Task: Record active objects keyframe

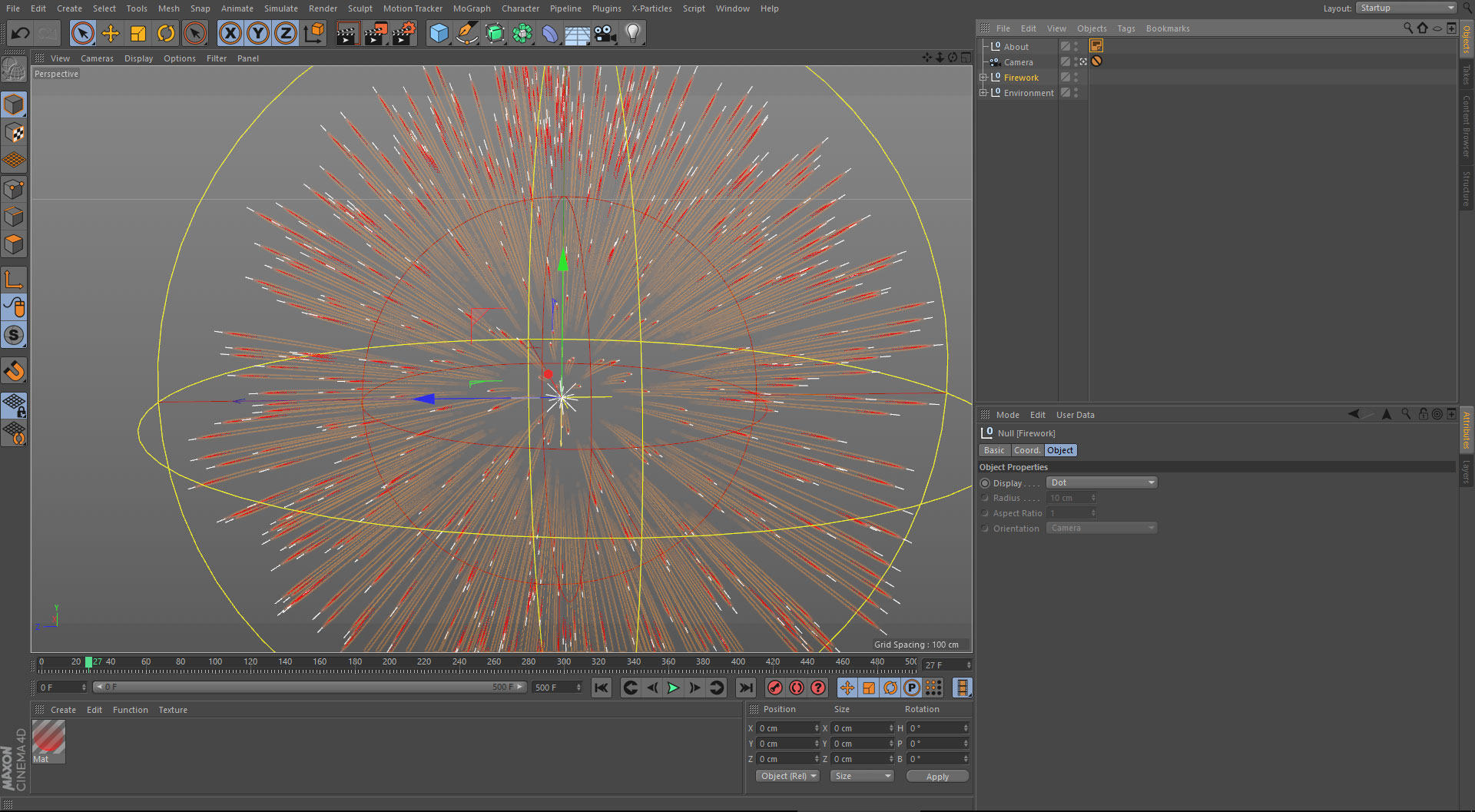Action: click(775, 688)
